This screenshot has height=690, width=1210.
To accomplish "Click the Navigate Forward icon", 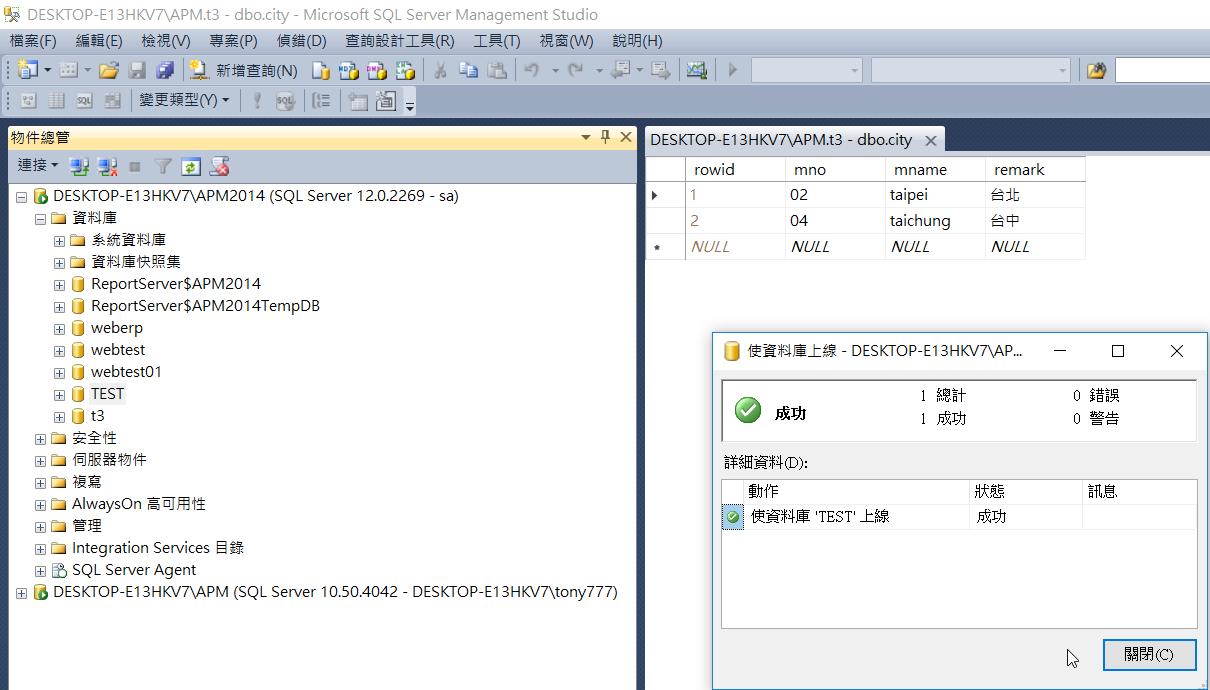I will (x=660, y=70).
